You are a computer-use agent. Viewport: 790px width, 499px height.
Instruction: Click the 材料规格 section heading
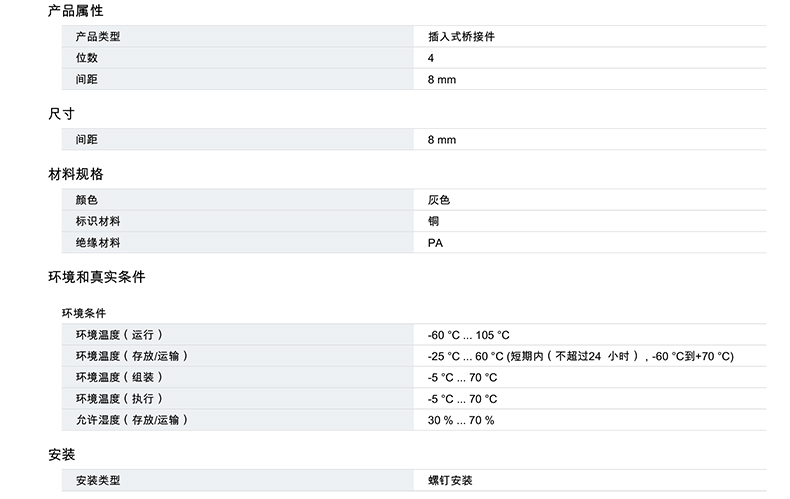[75, 173]
